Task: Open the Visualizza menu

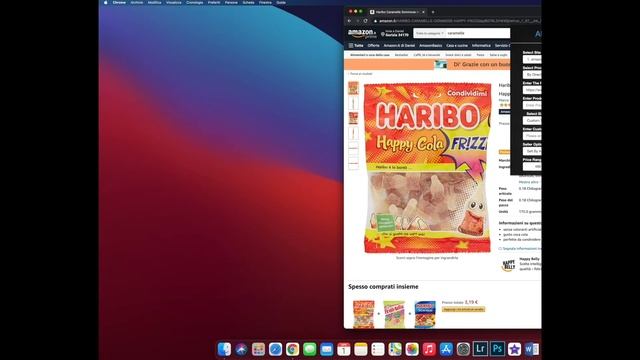Action: click(173, 2)
